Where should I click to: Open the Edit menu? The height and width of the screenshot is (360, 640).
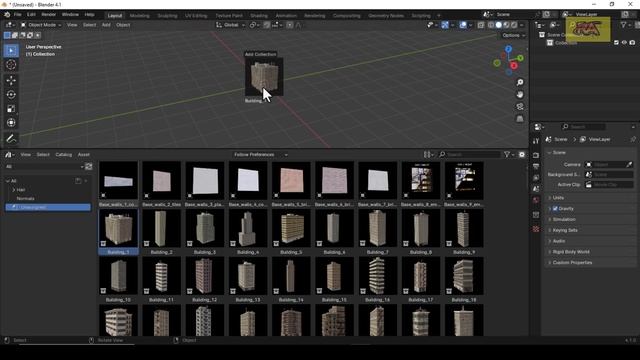click(31, 15)
